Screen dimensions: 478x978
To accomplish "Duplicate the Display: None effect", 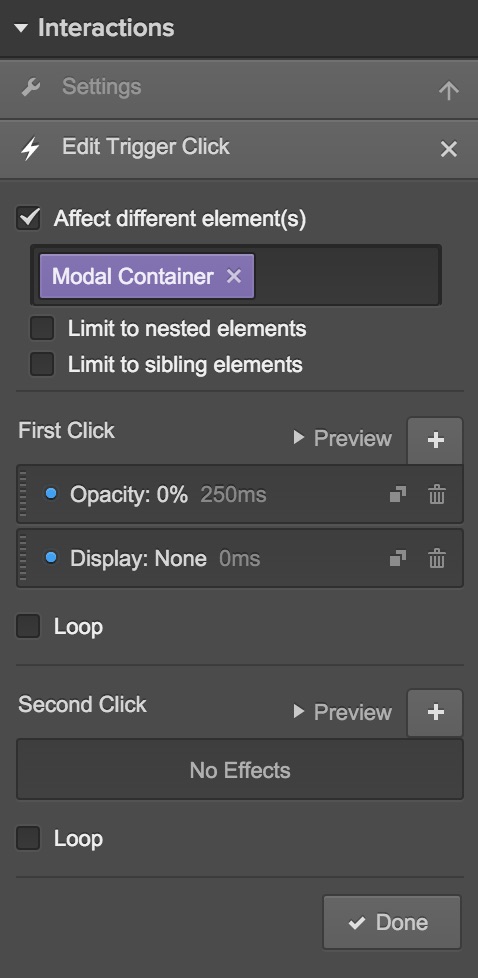I will [398, 558].
